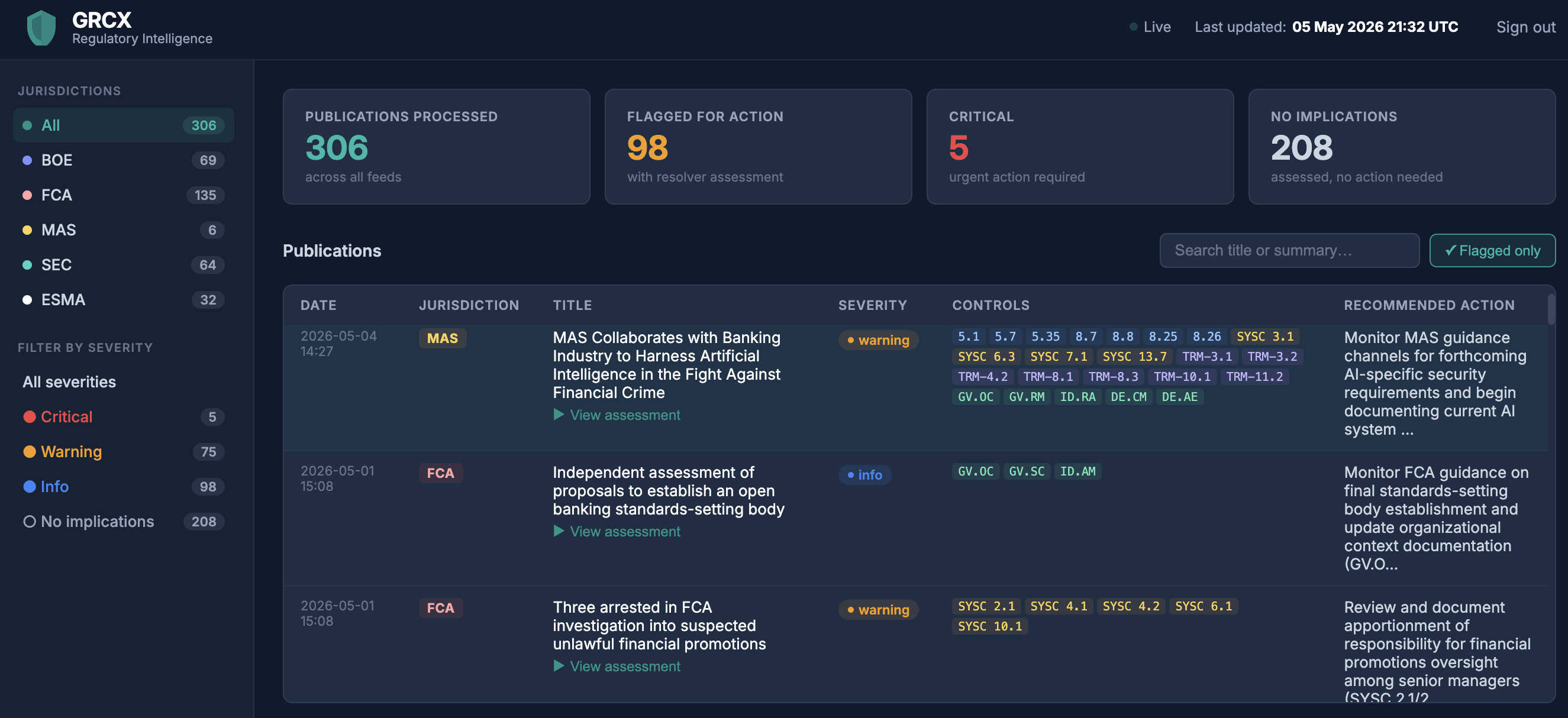Click the 8.26 control tag
Screen dimensions: 1568x718
(x=1206, y=337)
